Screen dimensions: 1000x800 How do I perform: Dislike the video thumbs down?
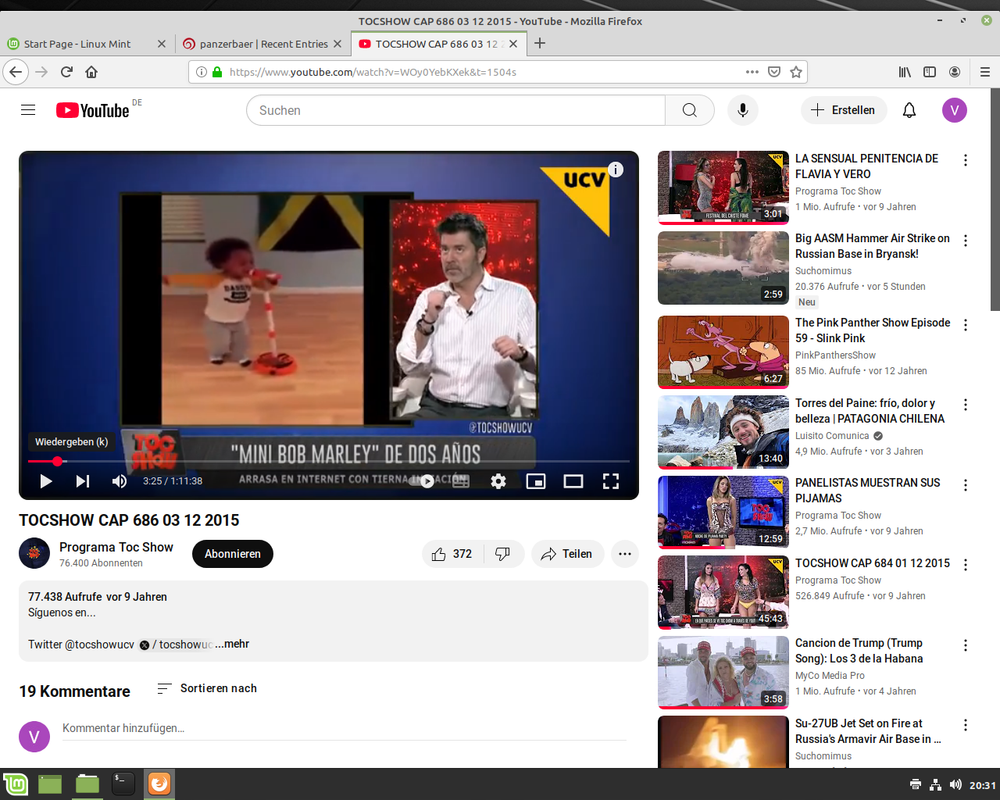[503, 554]
